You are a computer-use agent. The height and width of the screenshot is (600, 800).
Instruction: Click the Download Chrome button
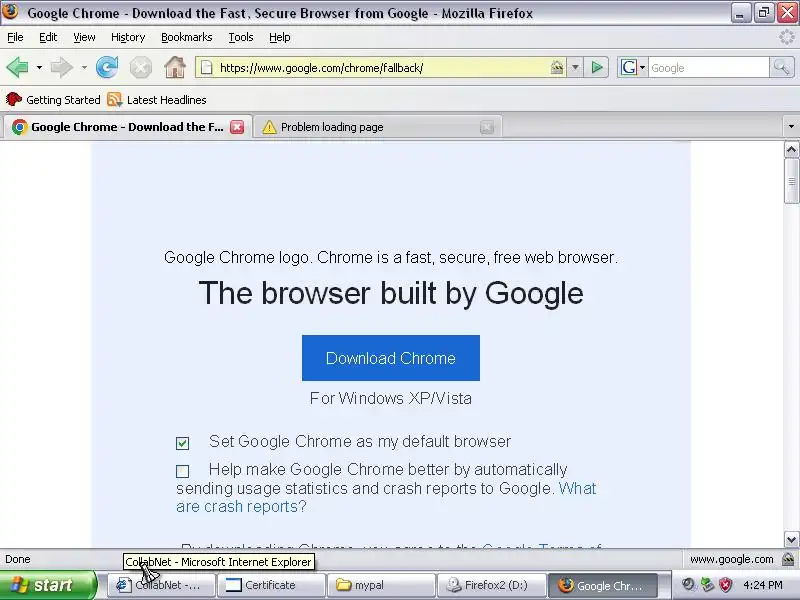click(391, 358)
